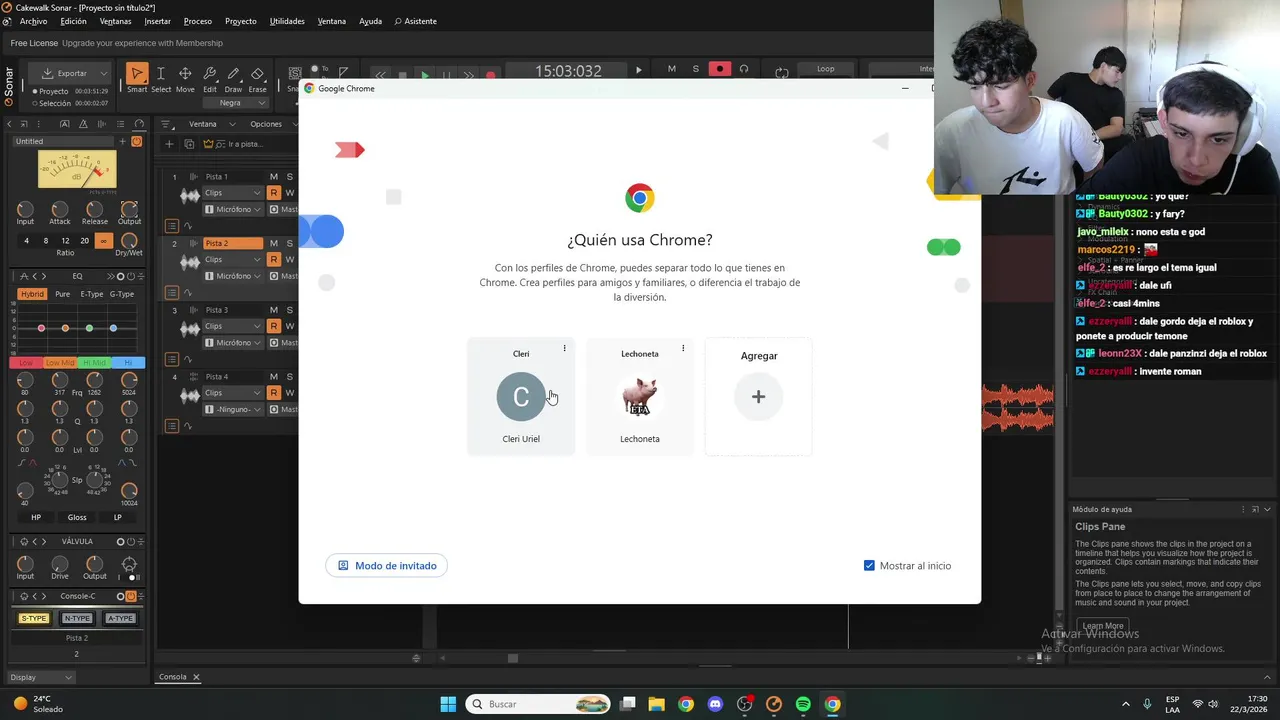This screenshot has height=720, width=1280.
Task: Uncheck Mostrar al inicio checkbox
Action: pos(869,566)
